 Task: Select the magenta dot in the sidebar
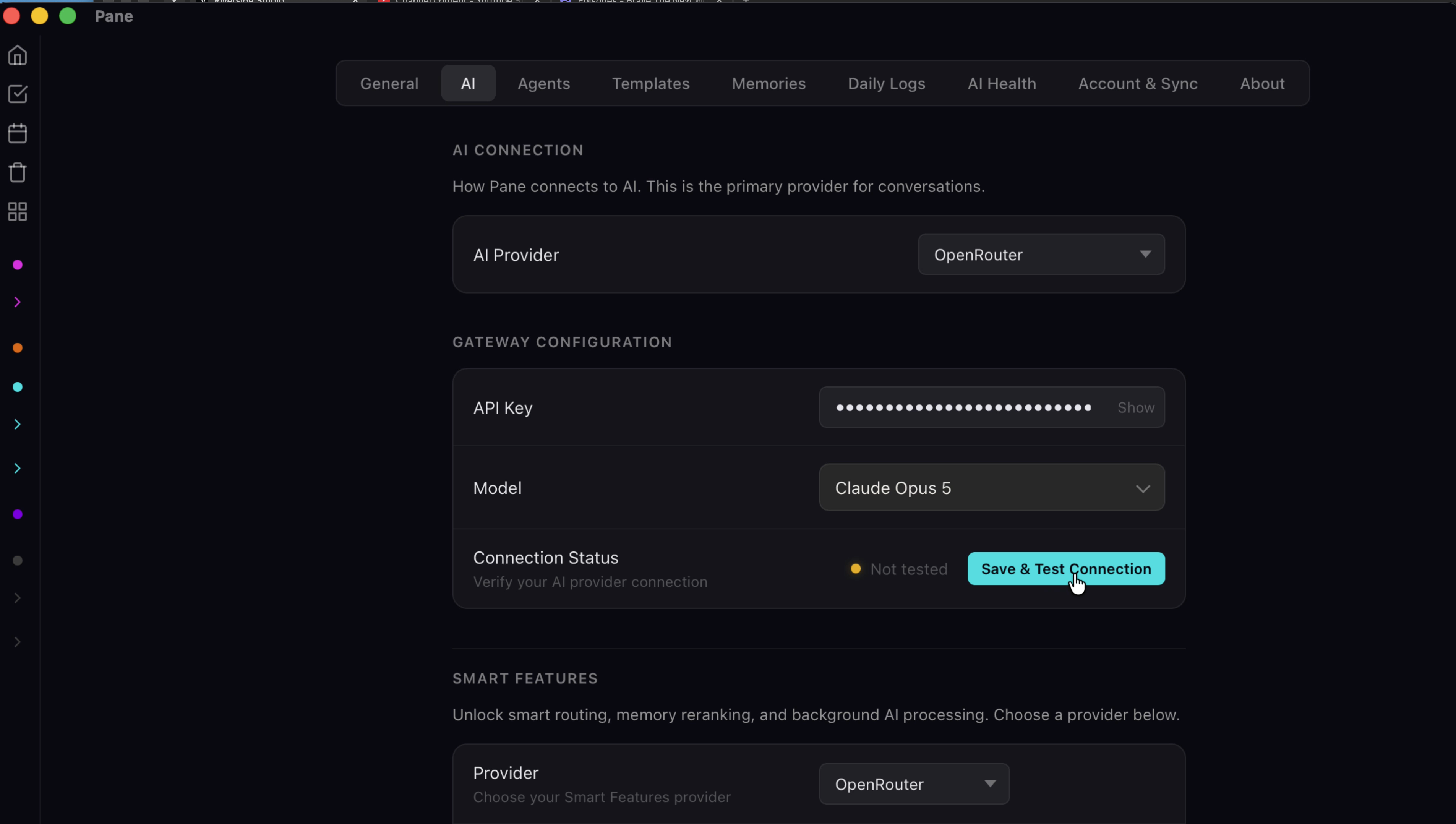pos(18,265)
